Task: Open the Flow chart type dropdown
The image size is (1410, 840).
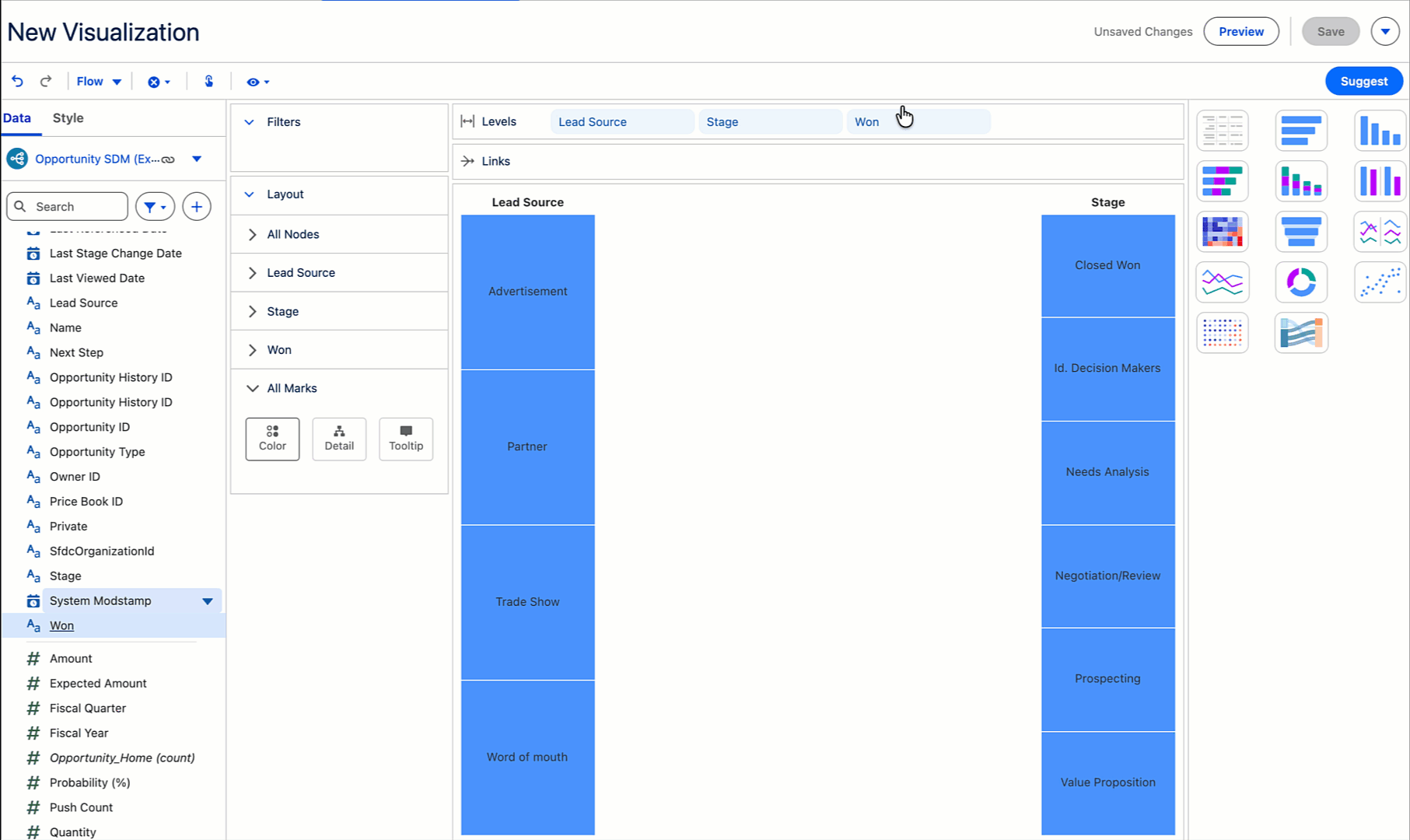Action: tap(99, 82)
